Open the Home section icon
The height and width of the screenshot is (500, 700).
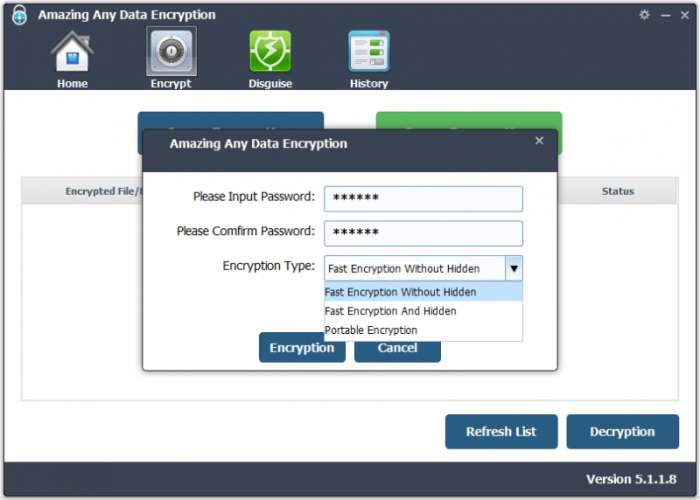[x=72, y=52]
